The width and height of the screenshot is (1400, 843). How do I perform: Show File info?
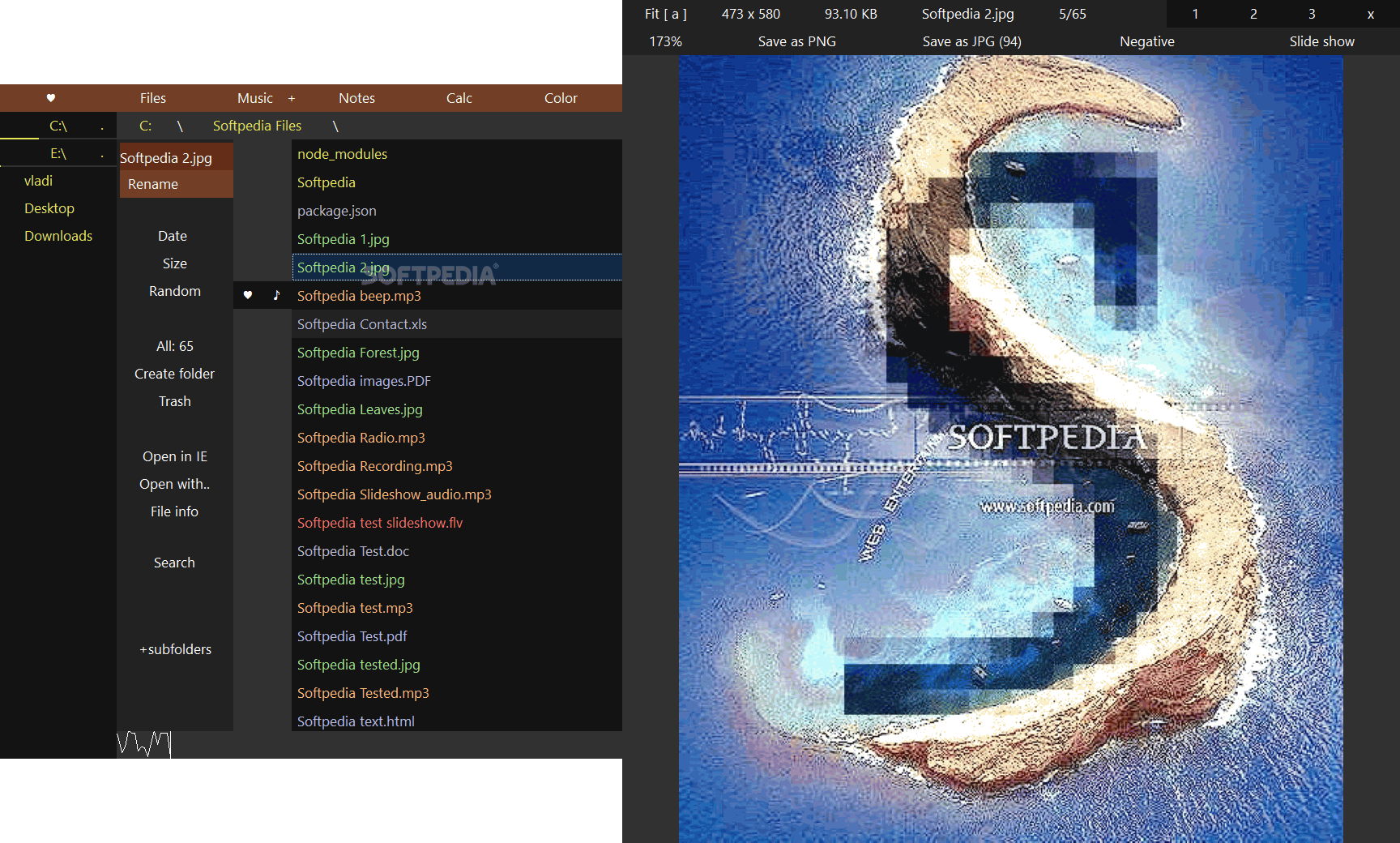click(x=175, y=511)
